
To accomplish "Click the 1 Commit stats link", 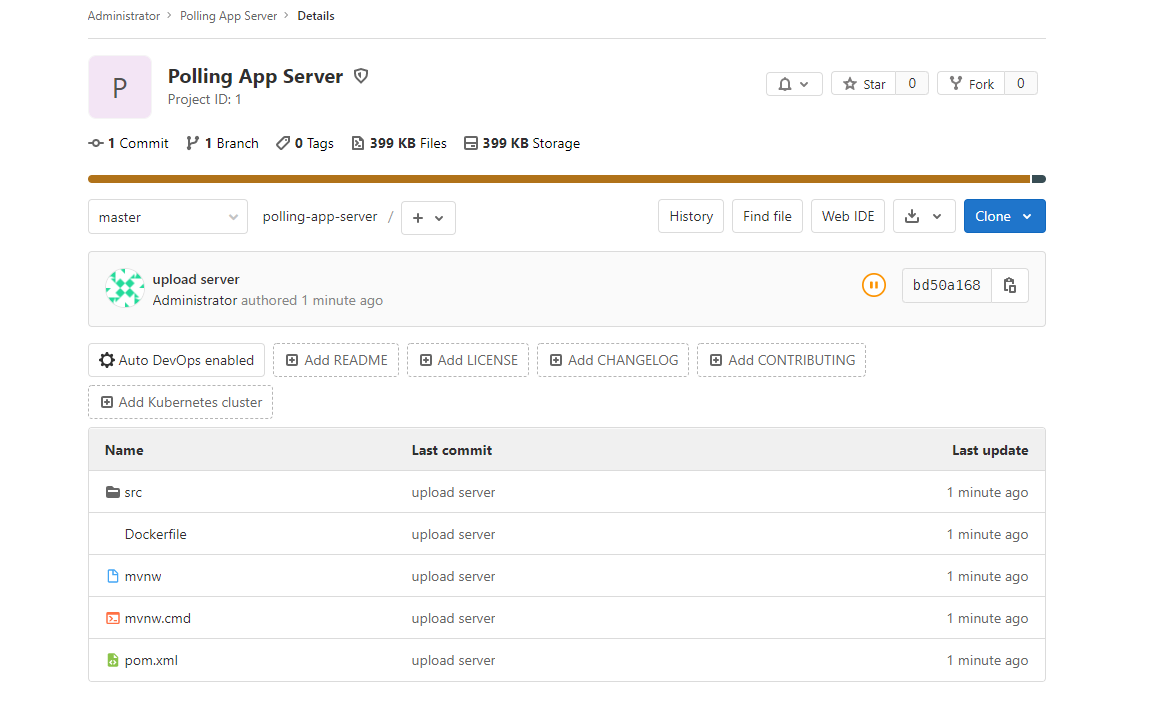I will coord(129,143).
